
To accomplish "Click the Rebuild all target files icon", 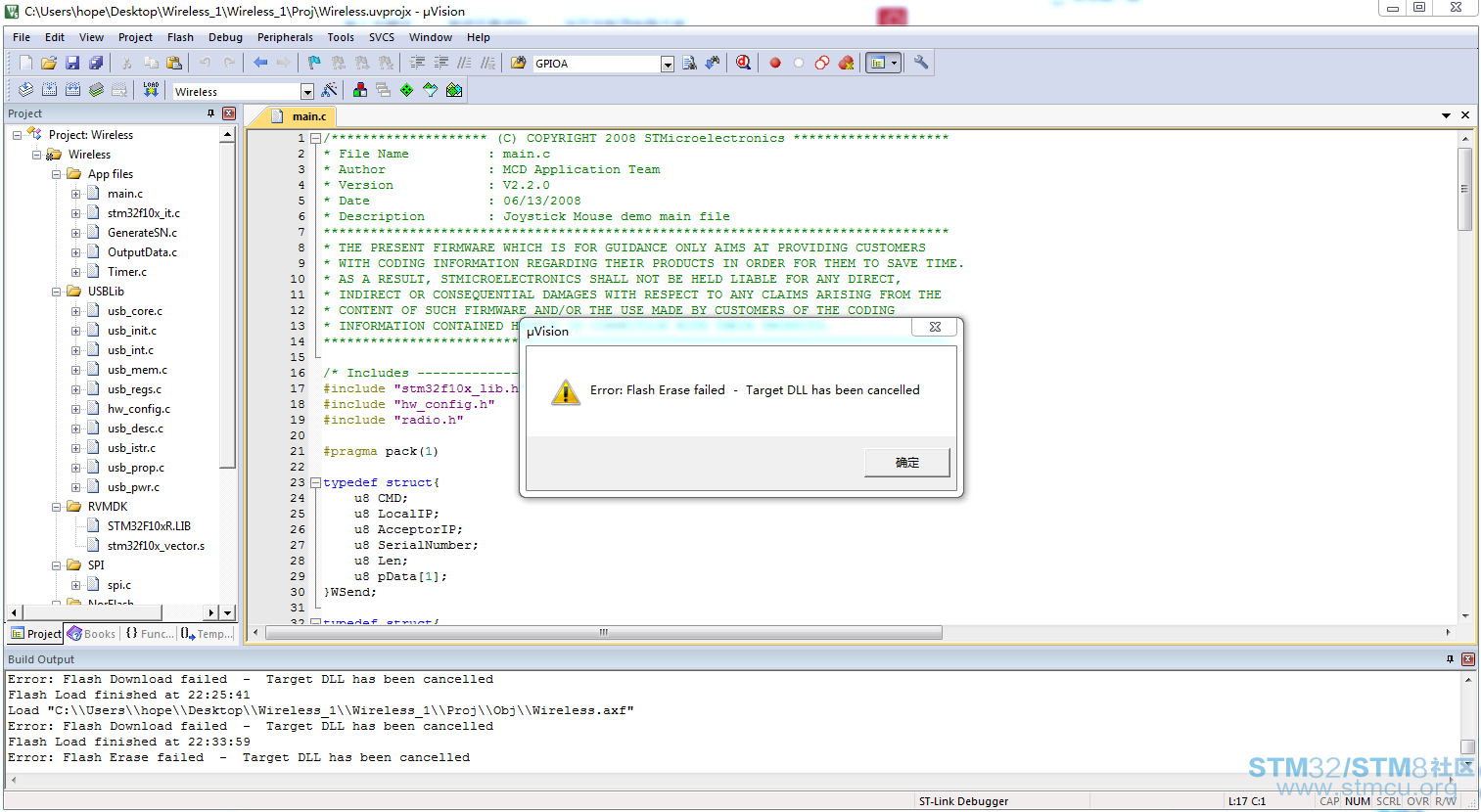I will 72,90.
